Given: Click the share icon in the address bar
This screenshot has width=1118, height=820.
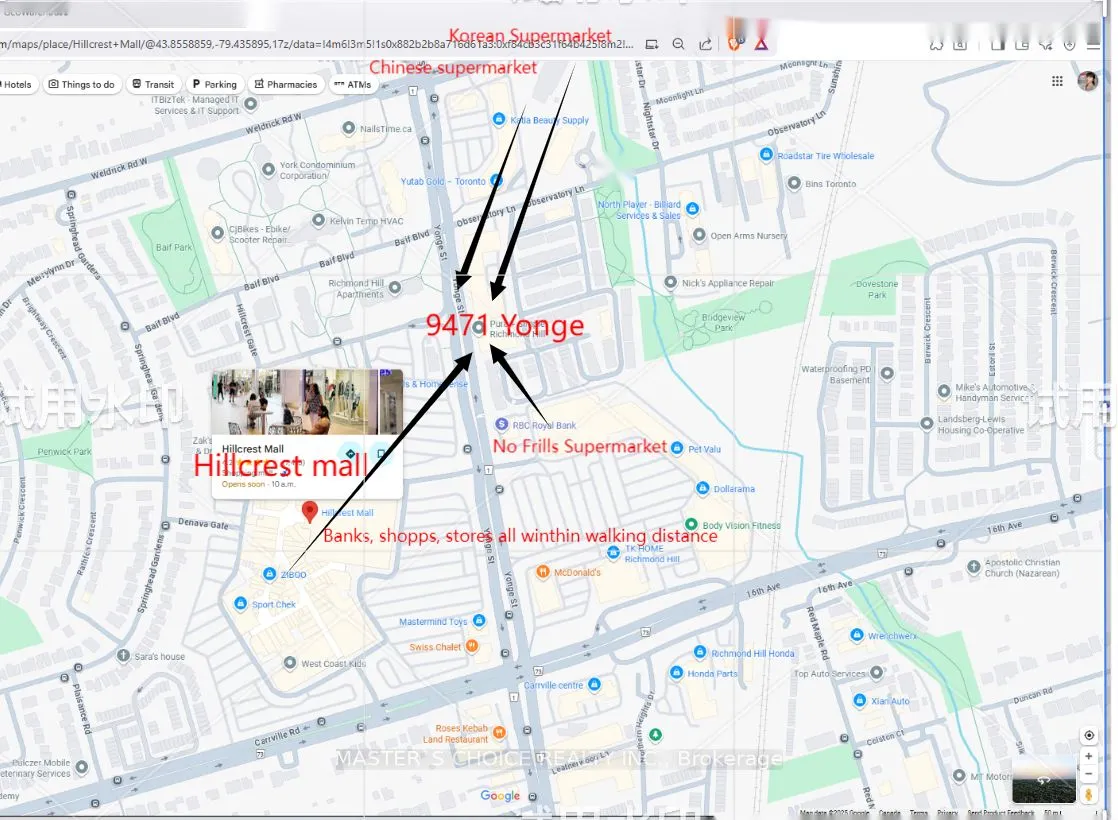Looking at the screenshot, I should tap(705, 44).
